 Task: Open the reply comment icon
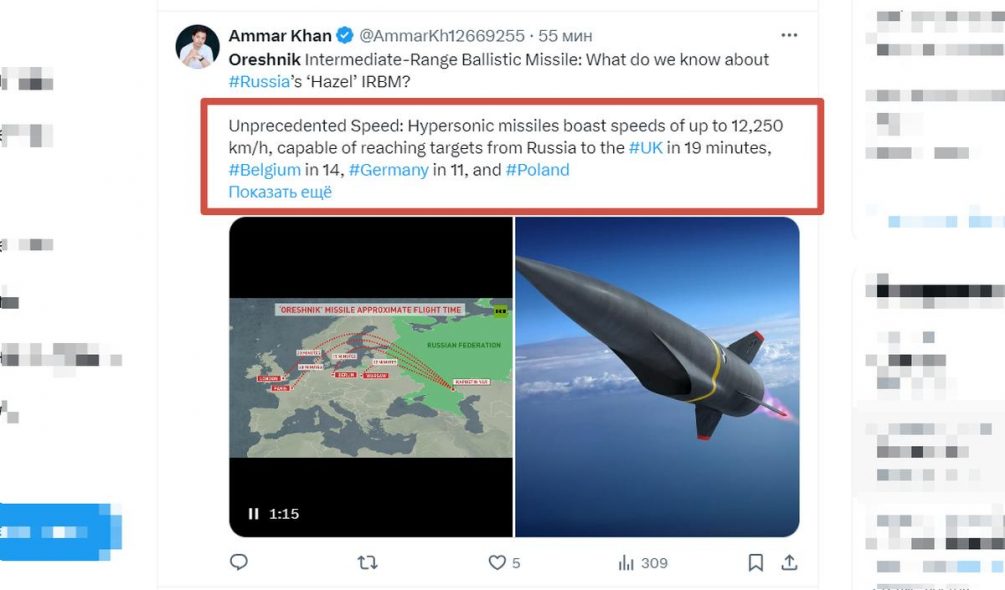point(238,563)
